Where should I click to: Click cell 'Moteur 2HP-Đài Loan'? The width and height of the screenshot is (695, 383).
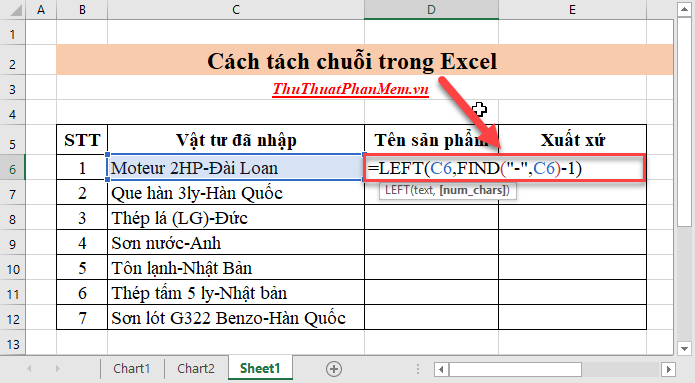(x=236, y=168)
